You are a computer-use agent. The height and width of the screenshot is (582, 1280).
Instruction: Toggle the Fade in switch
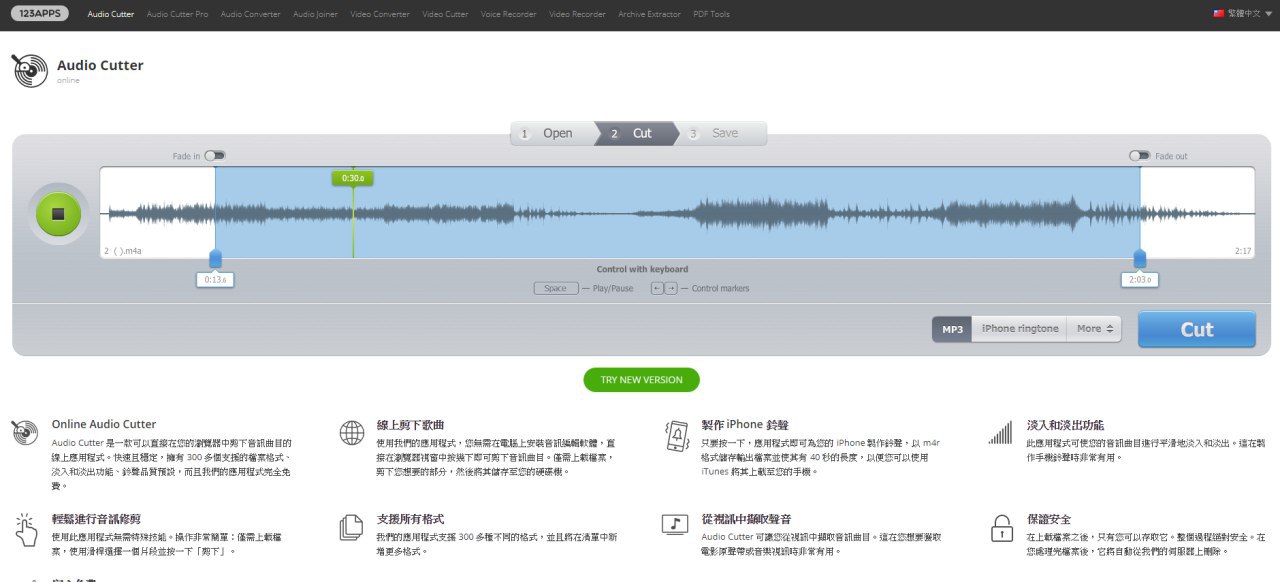click(215, 156)
